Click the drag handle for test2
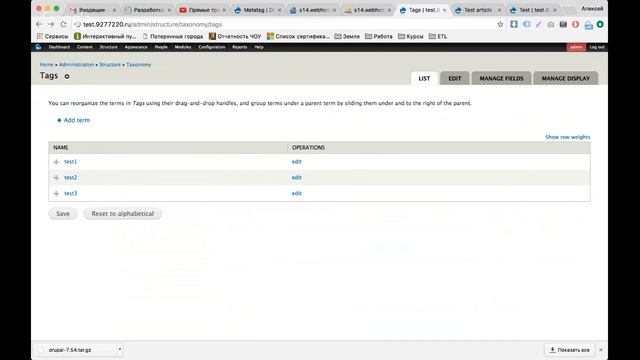 pyautogui.click(x=56, y=178)
